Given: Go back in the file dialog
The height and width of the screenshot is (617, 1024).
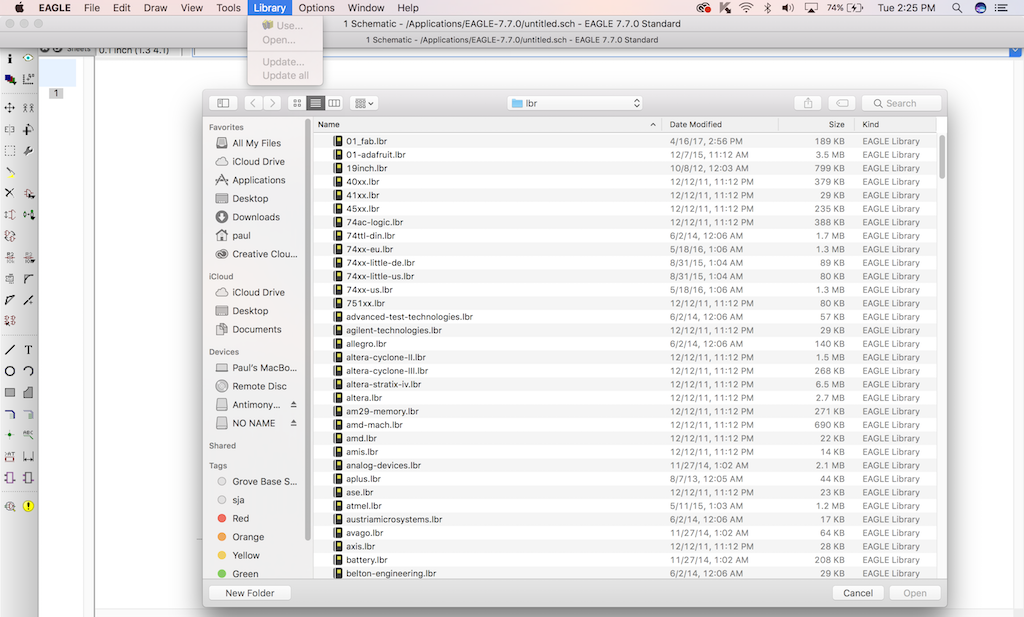Looking at the screenshot, I should [253, 103].
